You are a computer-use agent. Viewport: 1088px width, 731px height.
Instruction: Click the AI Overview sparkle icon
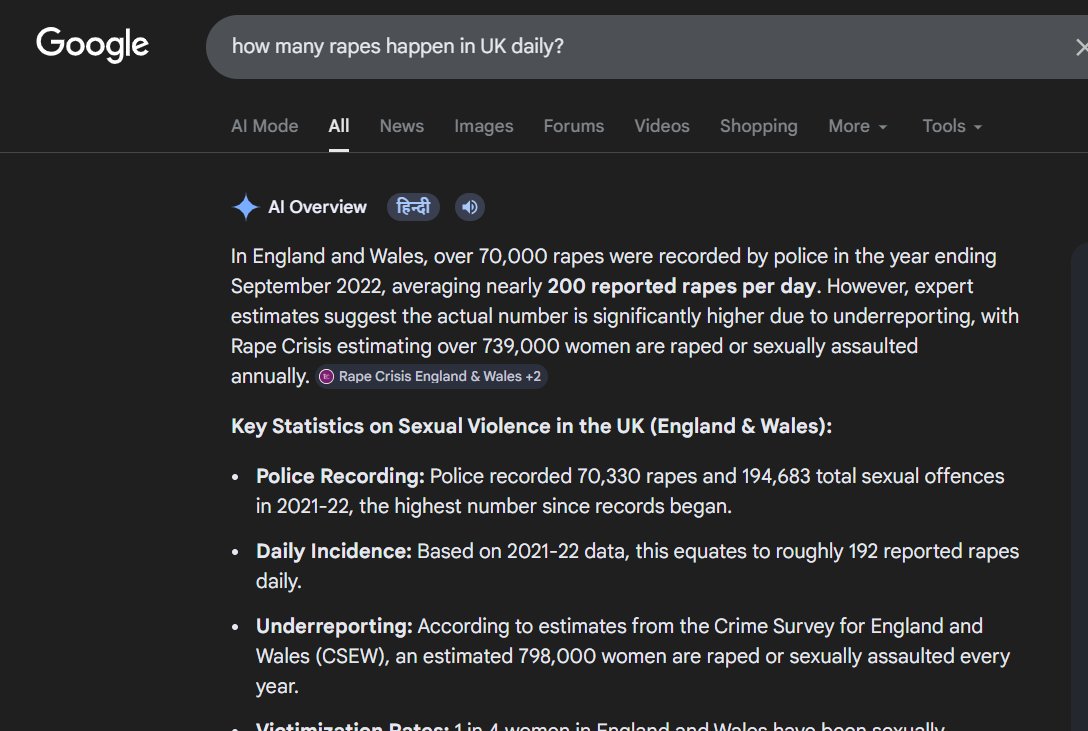[x=246, y=207]
